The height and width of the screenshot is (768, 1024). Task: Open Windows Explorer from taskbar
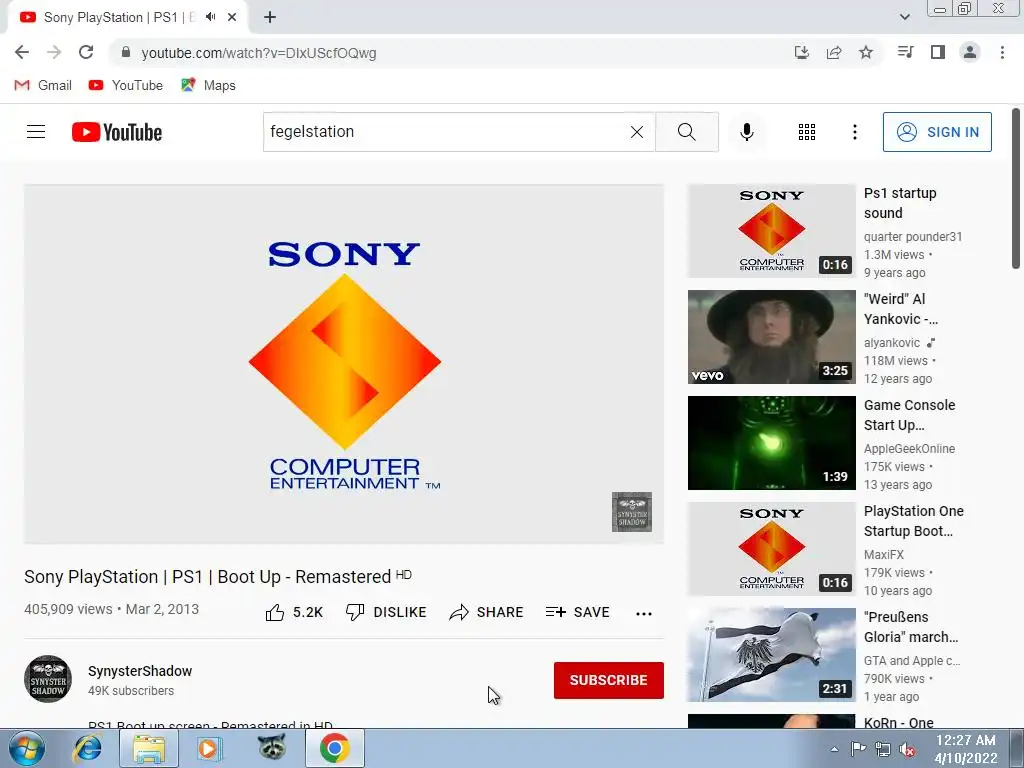[149, 748]
